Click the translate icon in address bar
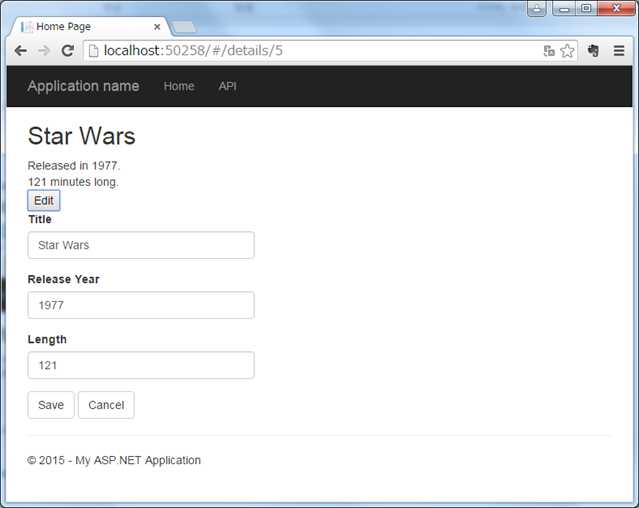 click(549, 51)
